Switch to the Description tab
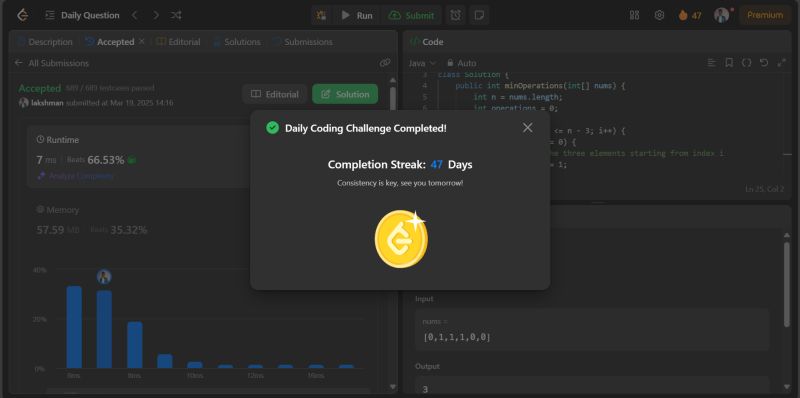The width and height of the screenshot is (800, 398). 44,42
